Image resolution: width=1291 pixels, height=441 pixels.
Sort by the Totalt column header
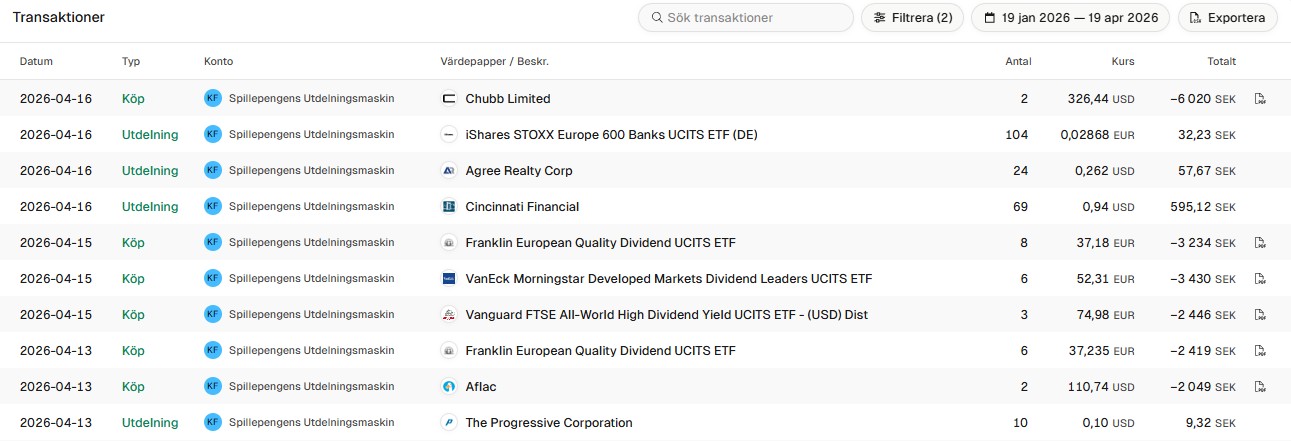[x=1221, y=62]
